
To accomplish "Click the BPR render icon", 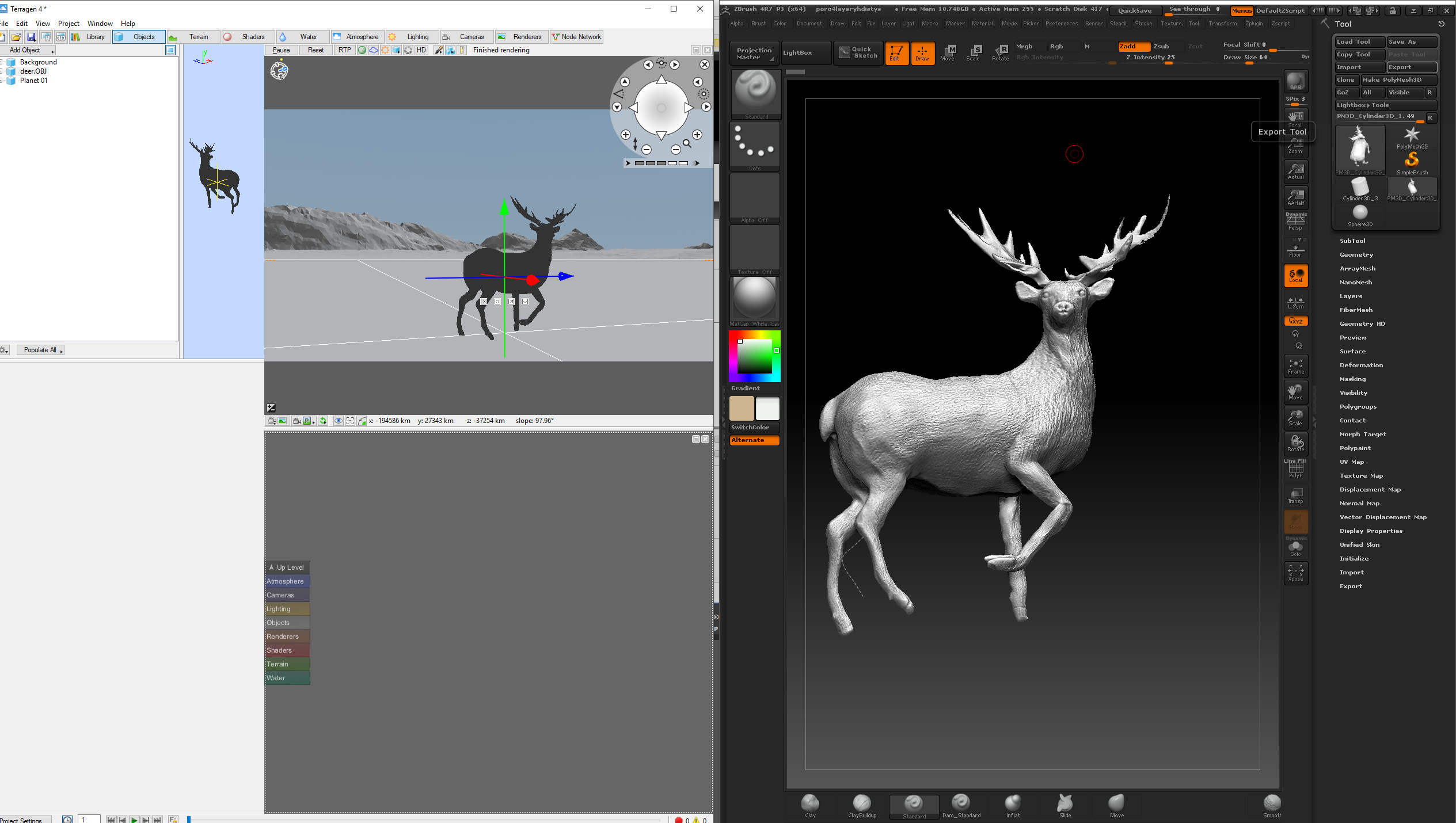I will [x=1295, y=81].
